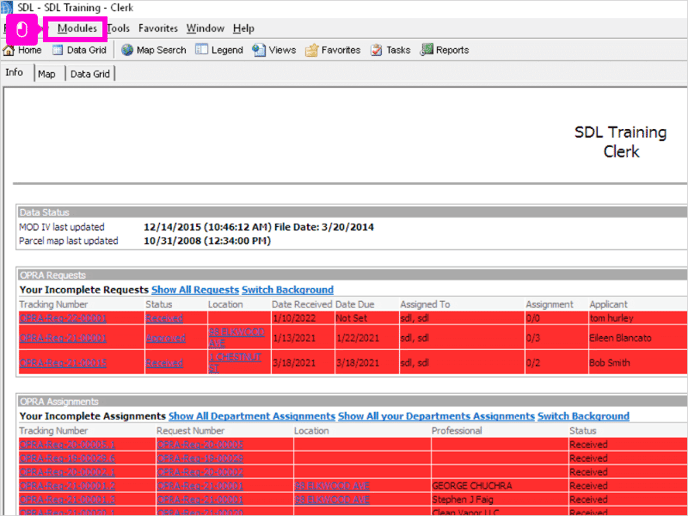The height and width of the screenshot is (516, 688).
Task: Open the Views toolbar button
Action: [274, 50]
